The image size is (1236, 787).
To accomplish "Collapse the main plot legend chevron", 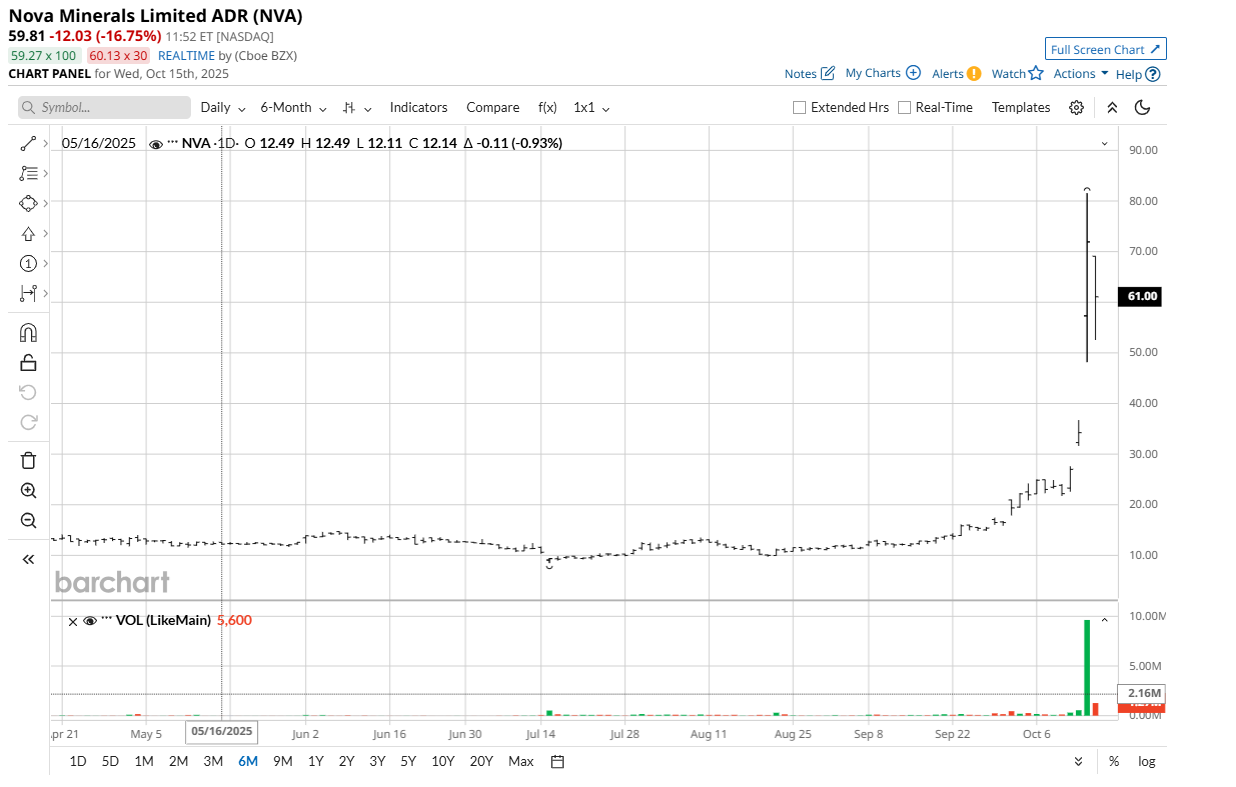I will (x=1105, y=144).
